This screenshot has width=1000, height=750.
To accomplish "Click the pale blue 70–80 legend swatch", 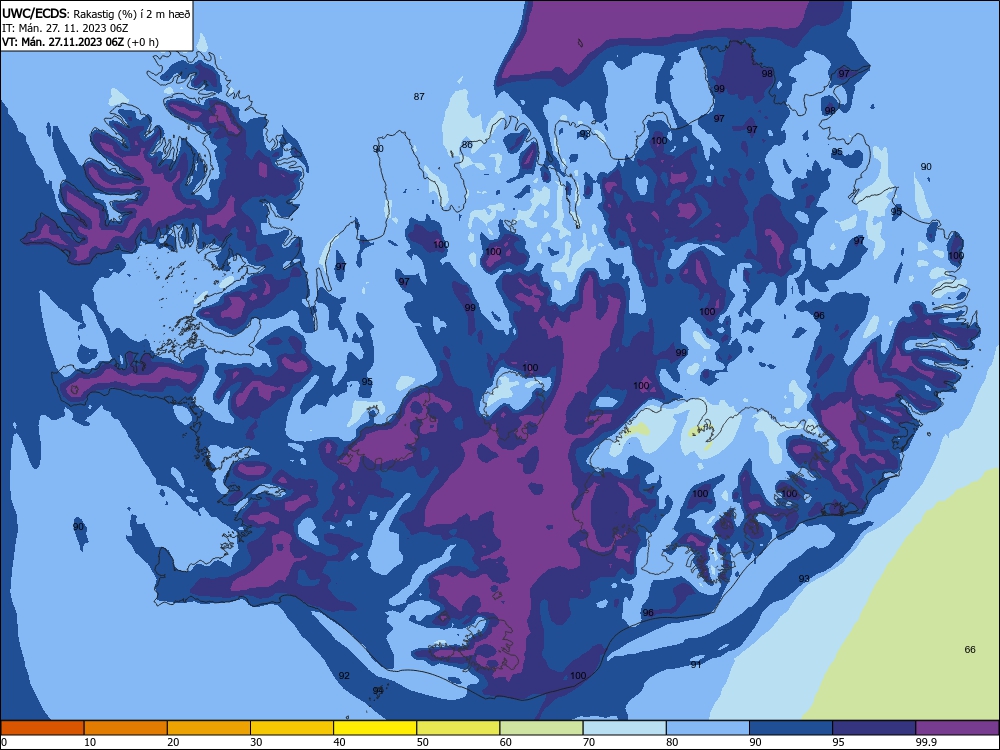I will point(625,728).
